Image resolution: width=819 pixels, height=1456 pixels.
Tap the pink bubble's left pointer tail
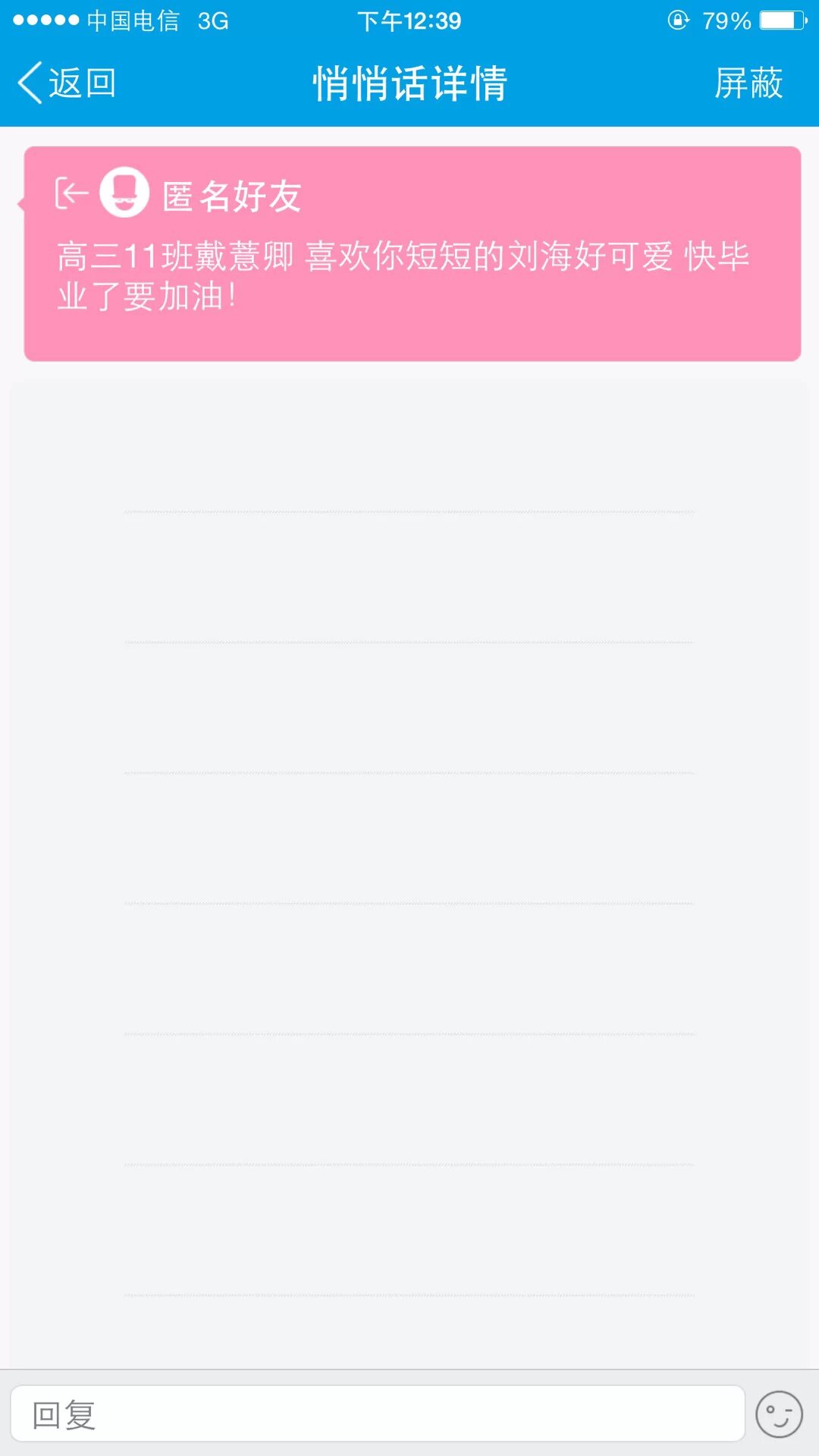[21, 203]
